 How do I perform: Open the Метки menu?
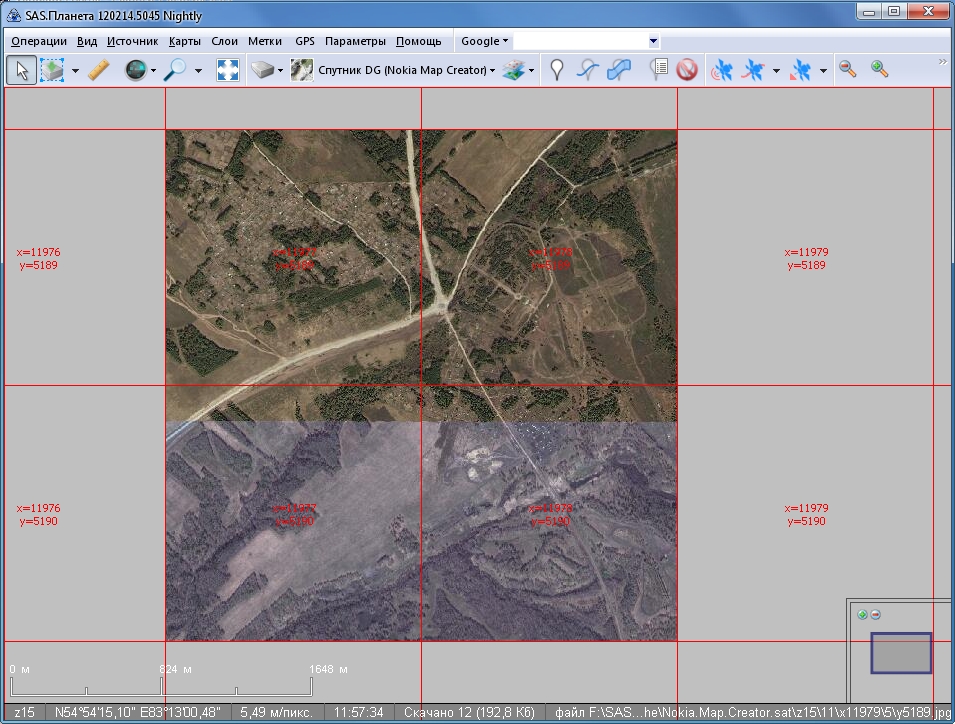(264, 42)
